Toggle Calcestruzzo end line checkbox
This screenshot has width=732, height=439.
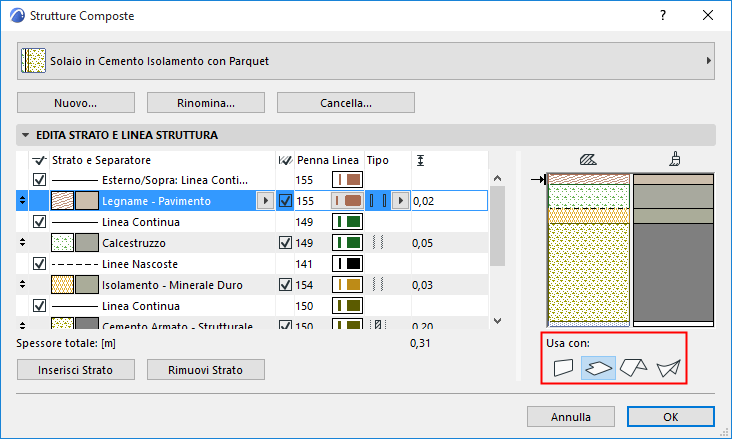click(x=285, y=243)
